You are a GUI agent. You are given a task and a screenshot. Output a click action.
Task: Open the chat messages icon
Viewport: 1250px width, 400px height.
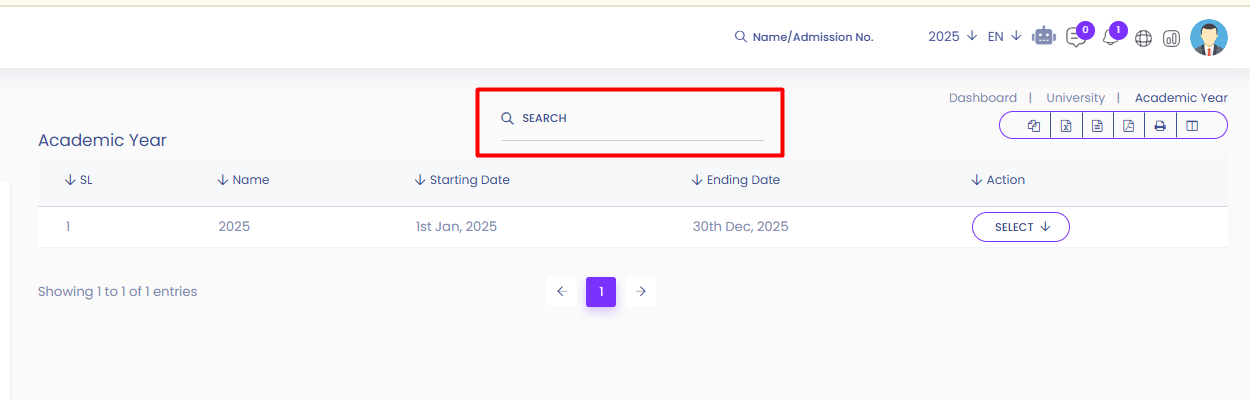click(x=1076, y=37)
